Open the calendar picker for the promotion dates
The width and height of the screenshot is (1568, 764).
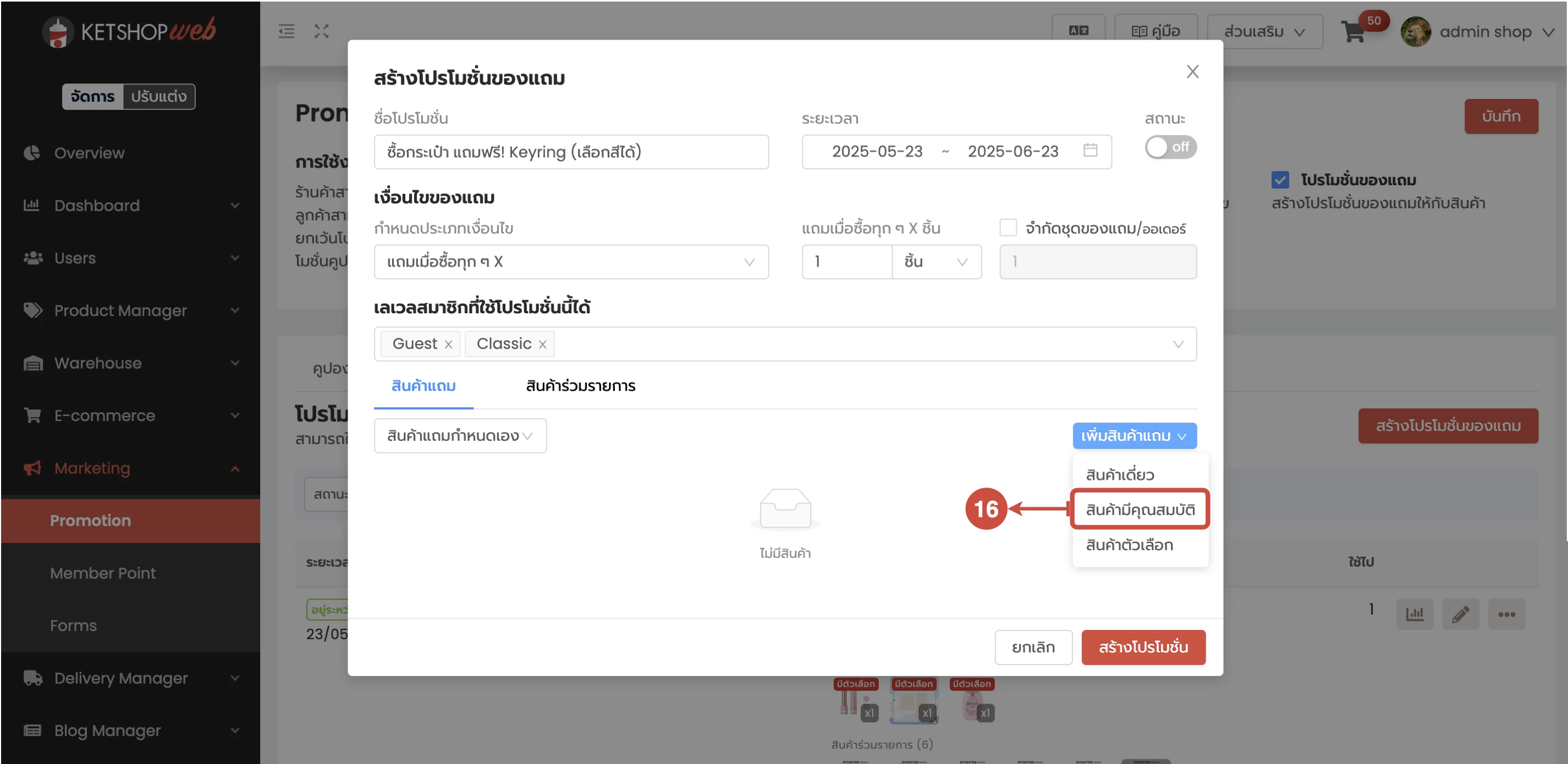tap(1090, 152)
